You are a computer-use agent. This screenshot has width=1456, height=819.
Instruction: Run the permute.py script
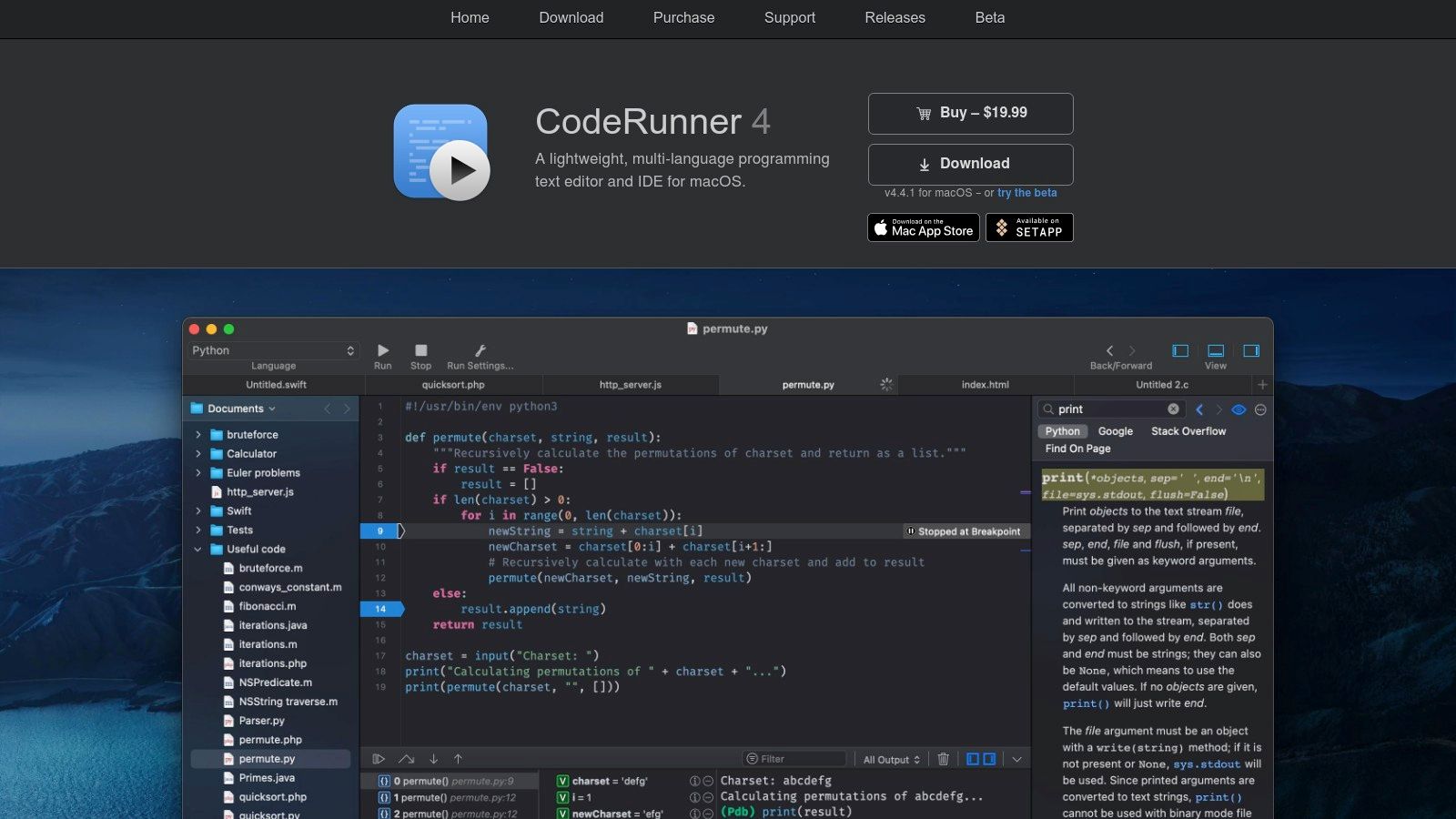(383, 350)
